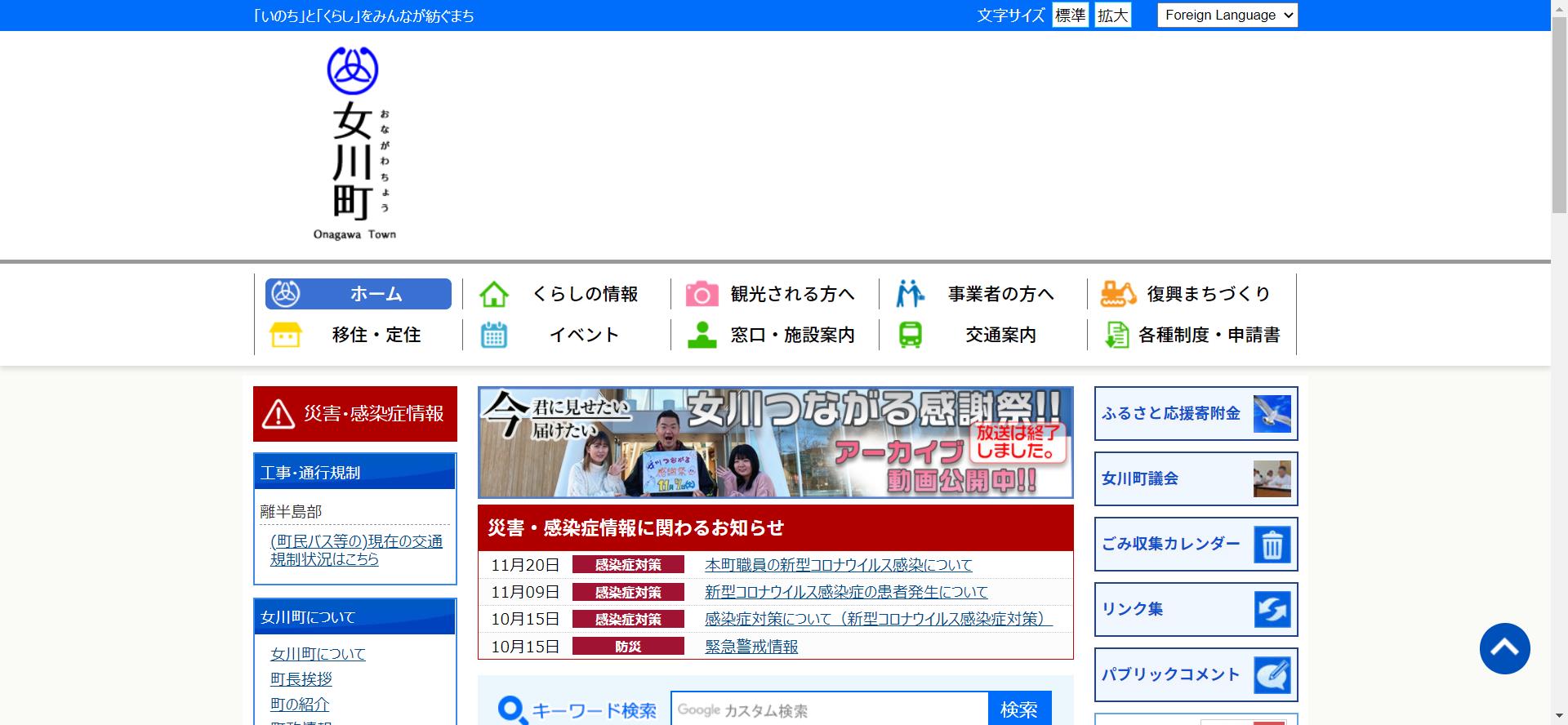The height and width of the screenshot is (725, 1568).
Task: Click the green house icon for くらしの情報
Action: (x=493, y=294)
